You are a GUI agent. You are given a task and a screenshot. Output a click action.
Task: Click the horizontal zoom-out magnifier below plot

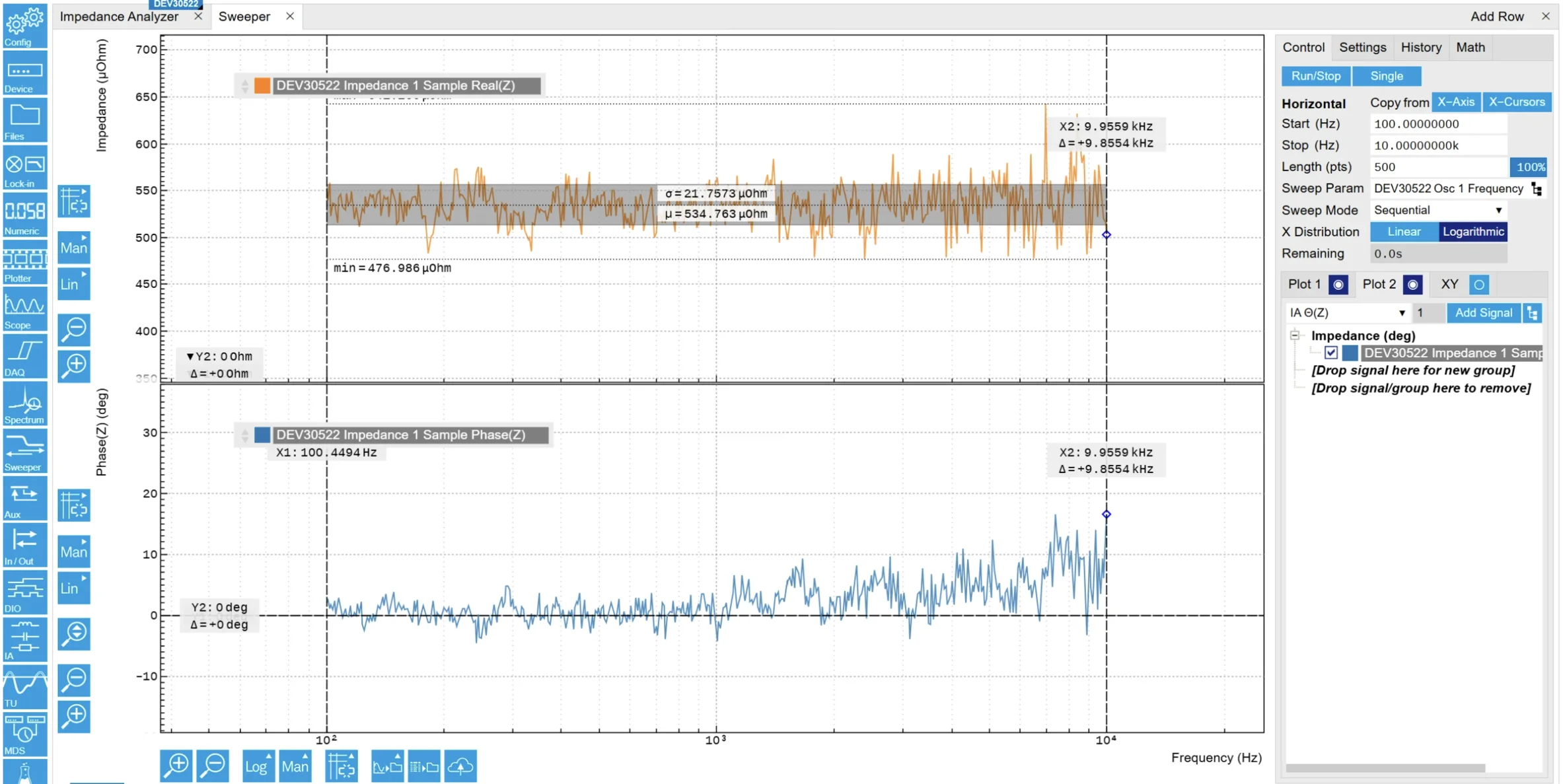pos(213,766)
